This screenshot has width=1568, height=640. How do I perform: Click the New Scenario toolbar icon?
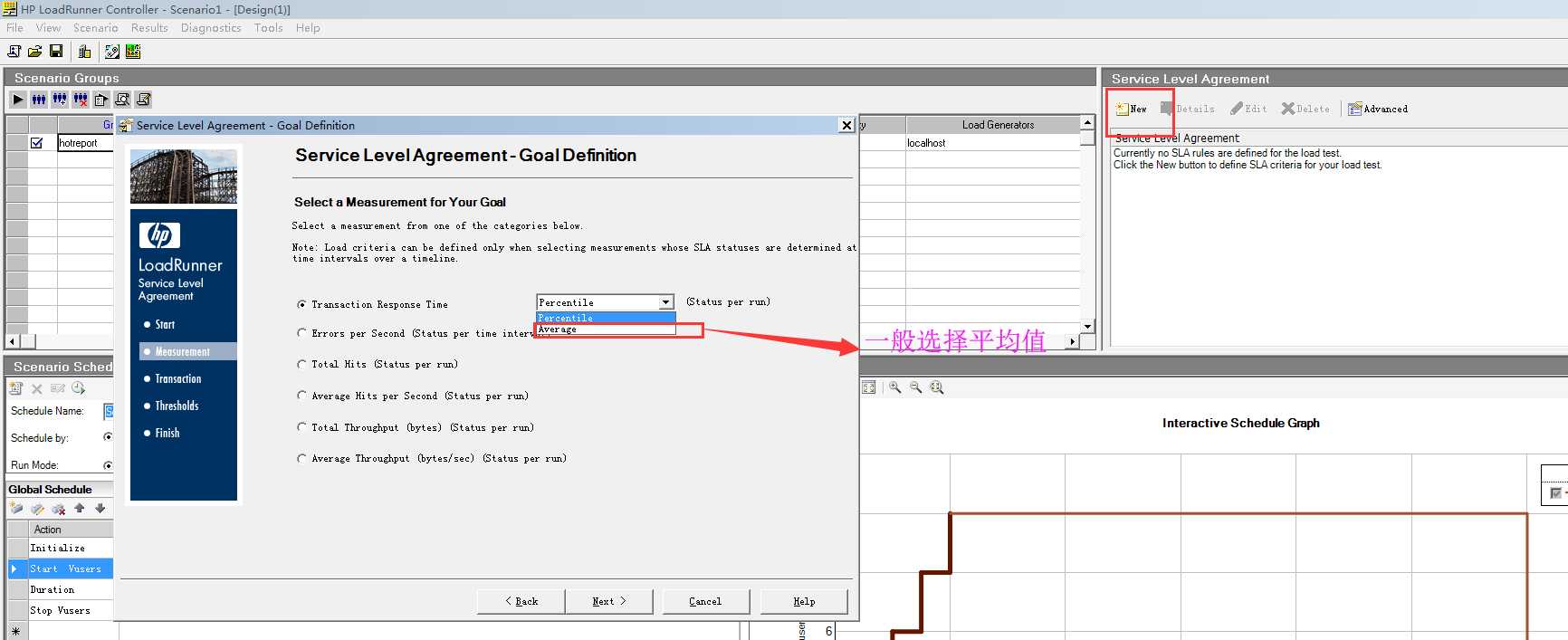tap(14, 52)
